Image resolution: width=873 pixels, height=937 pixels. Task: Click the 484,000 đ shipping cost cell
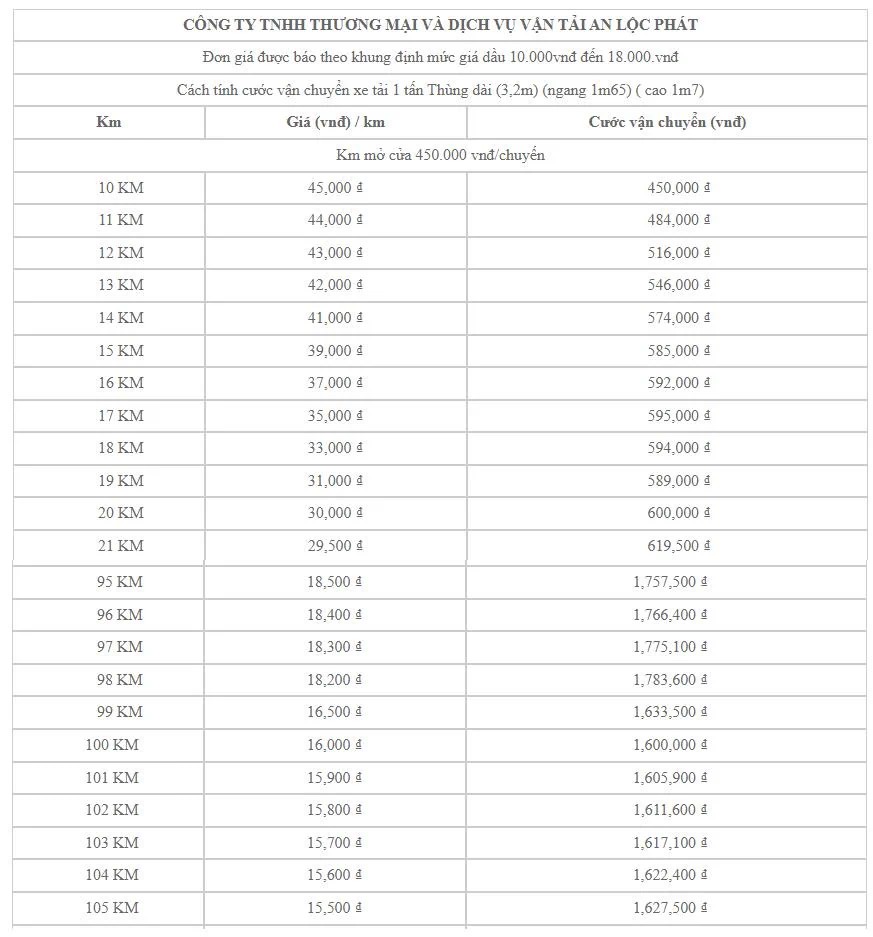pos(667,221)
